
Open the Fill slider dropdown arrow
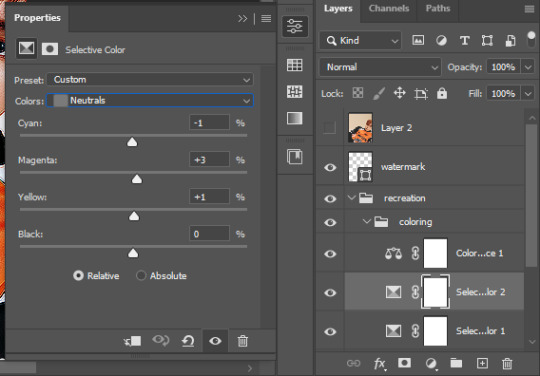point(528,93)
